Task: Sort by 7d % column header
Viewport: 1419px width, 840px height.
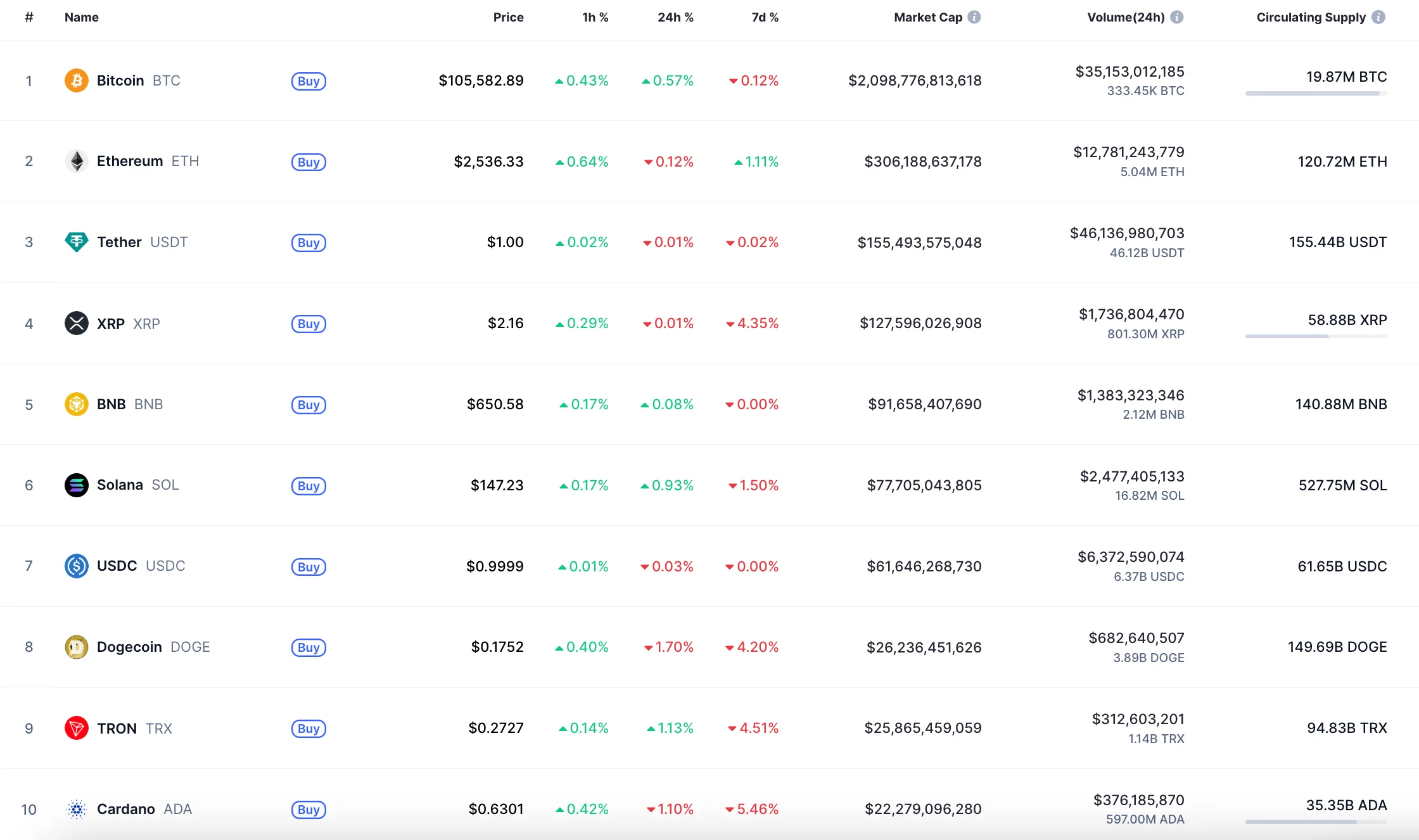Action: coord(765,17)
